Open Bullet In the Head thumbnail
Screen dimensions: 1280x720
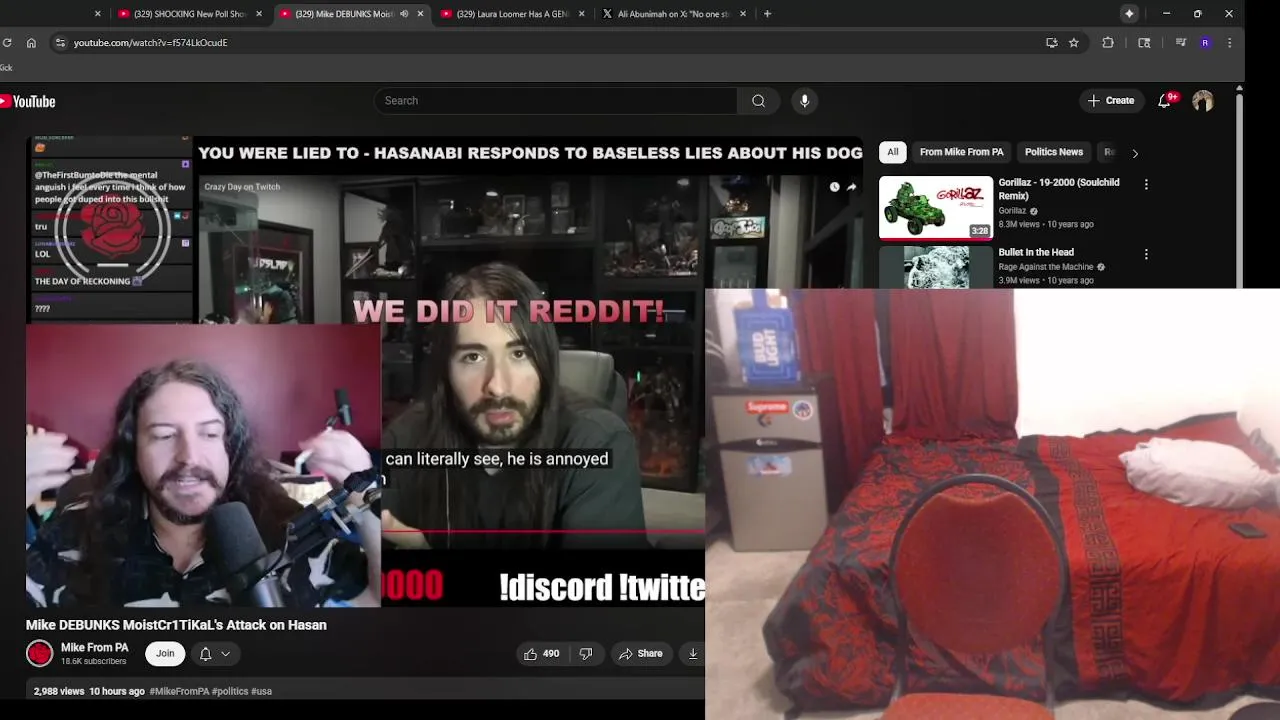pos(936,267)
